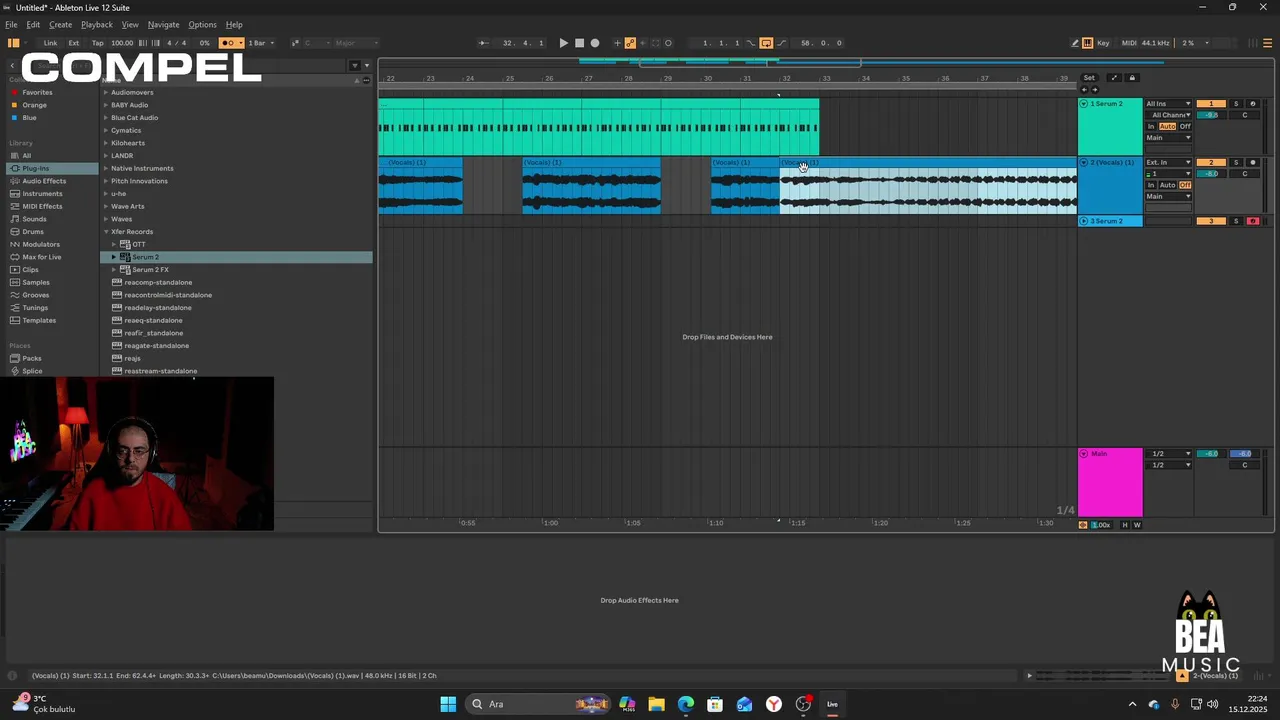
Task: Open the Create menu
Action: (60, 24)
